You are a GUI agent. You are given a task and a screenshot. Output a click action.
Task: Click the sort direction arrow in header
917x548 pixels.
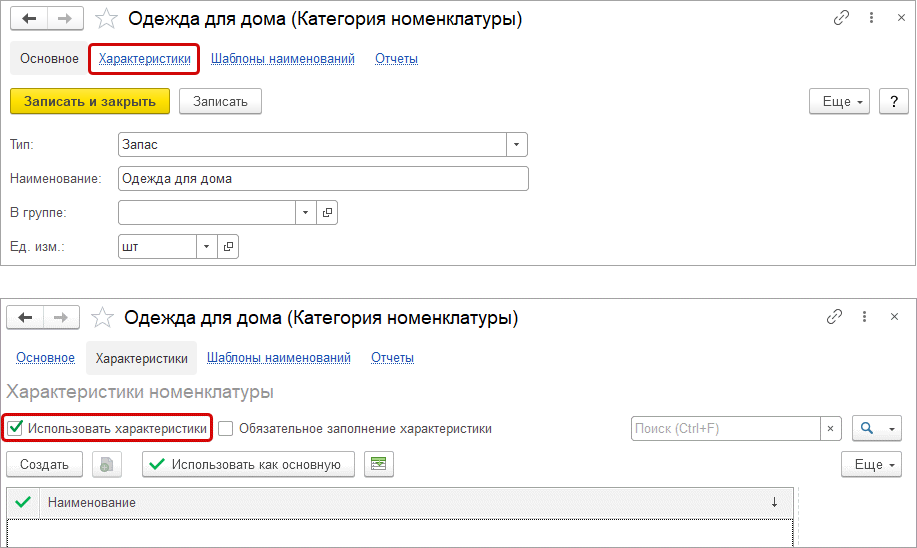point(774,502)
